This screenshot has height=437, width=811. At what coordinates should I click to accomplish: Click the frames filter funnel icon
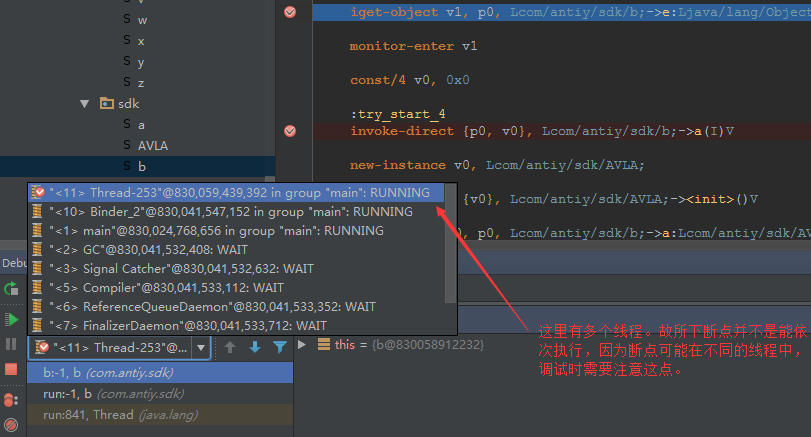(279, 347)
